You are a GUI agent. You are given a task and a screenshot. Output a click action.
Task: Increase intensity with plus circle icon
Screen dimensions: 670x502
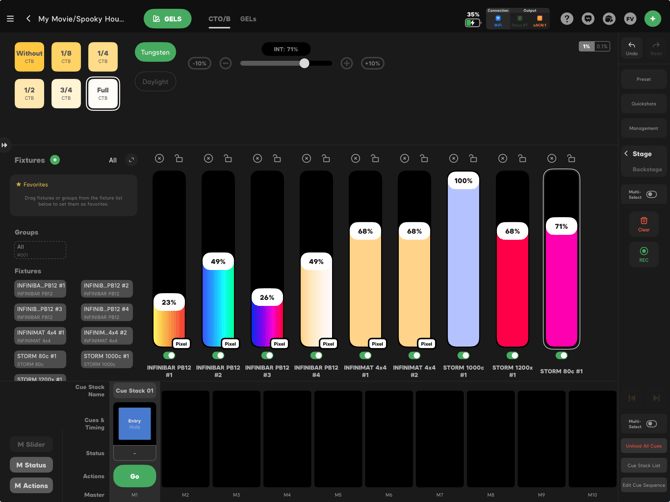(347, 63)
